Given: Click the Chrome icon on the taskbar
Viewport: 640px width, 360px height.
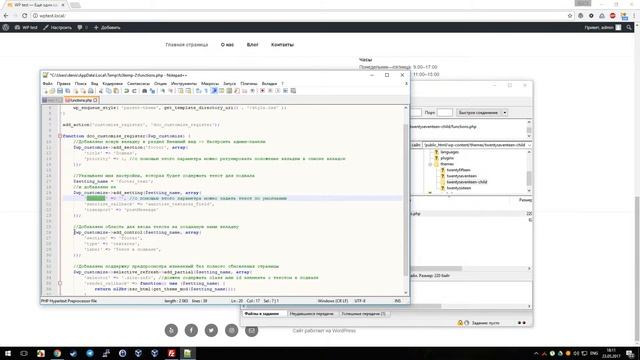Looking at the screenshot, I should point(57,353).
